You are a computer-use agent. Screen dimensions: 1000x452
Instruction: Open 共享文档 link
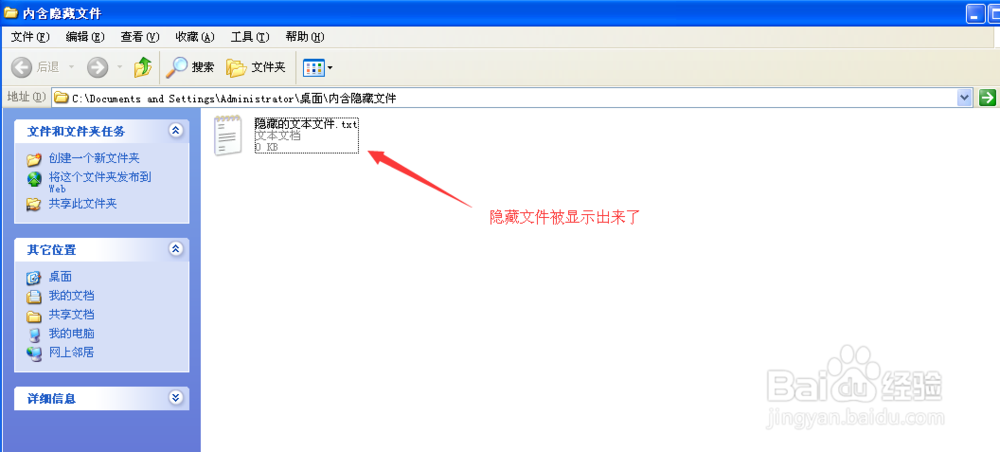(71, 314)
